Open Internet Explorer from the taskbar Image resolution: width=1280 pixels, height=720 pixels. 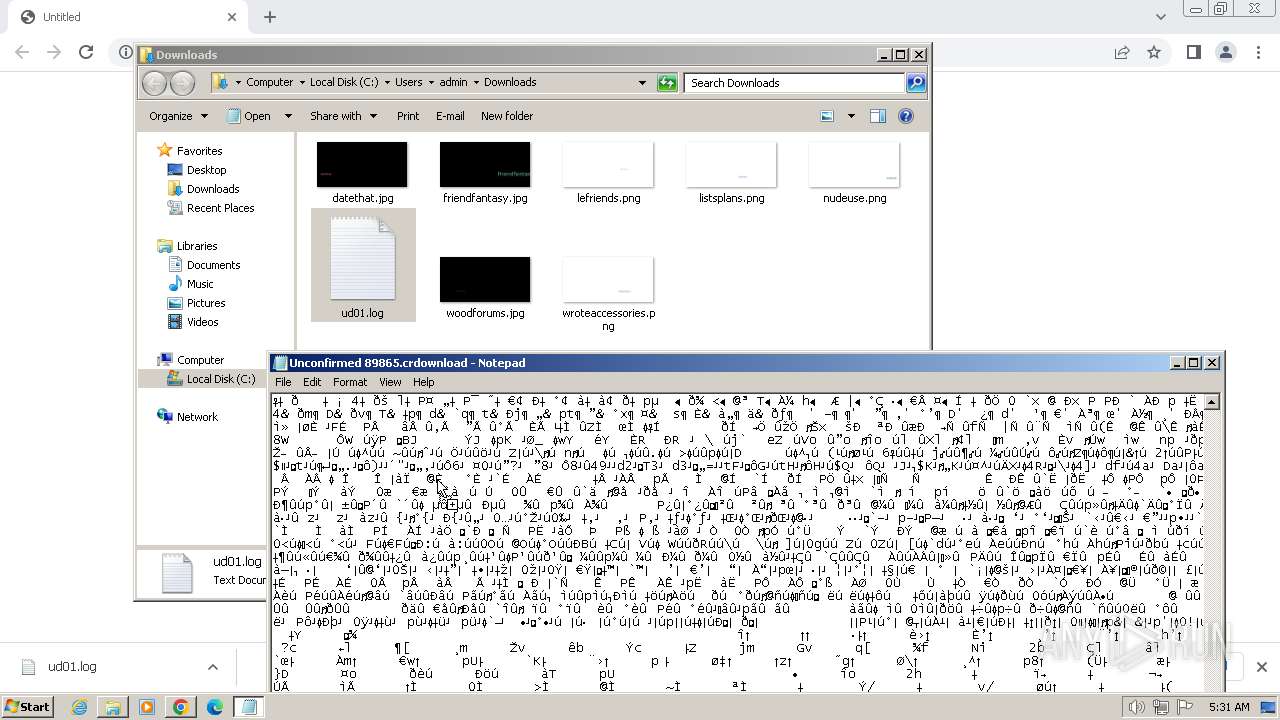(79, 707)
